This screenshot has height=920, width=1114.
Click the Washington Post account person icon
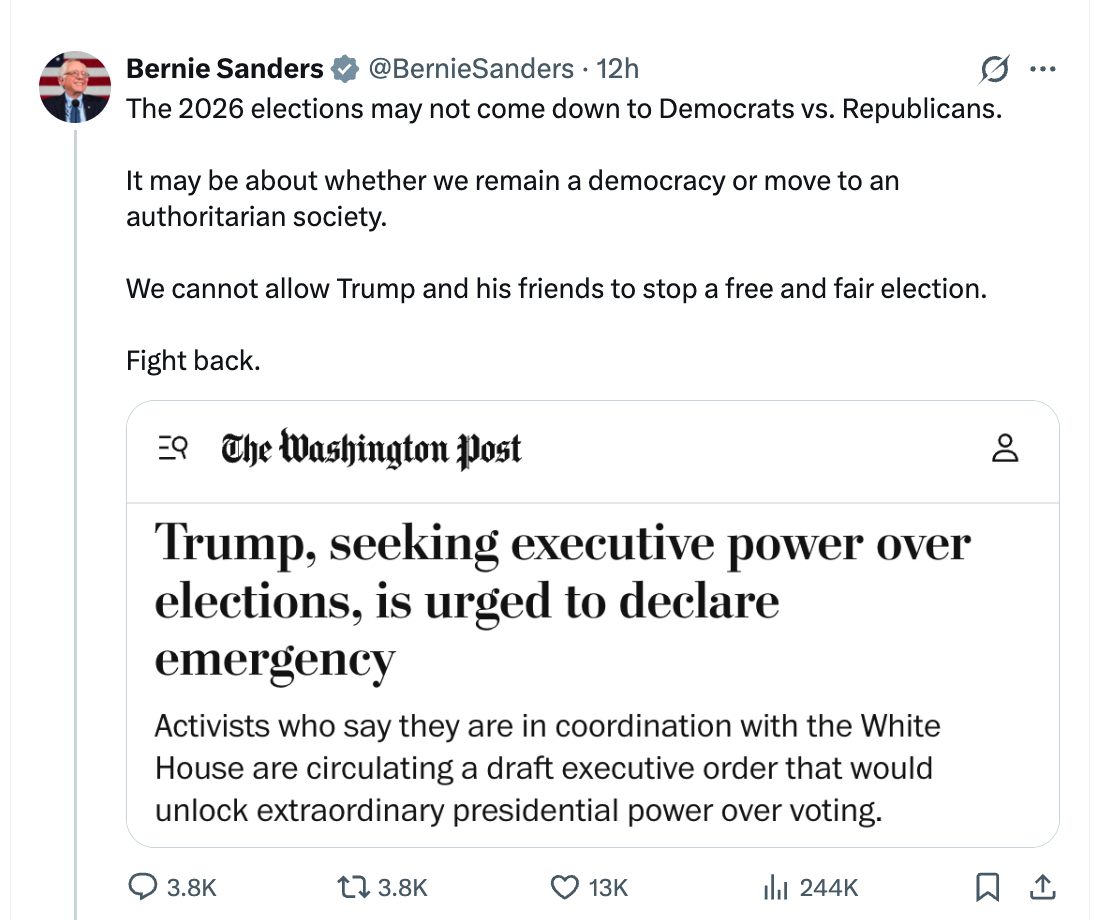[x=1005, y=450]
